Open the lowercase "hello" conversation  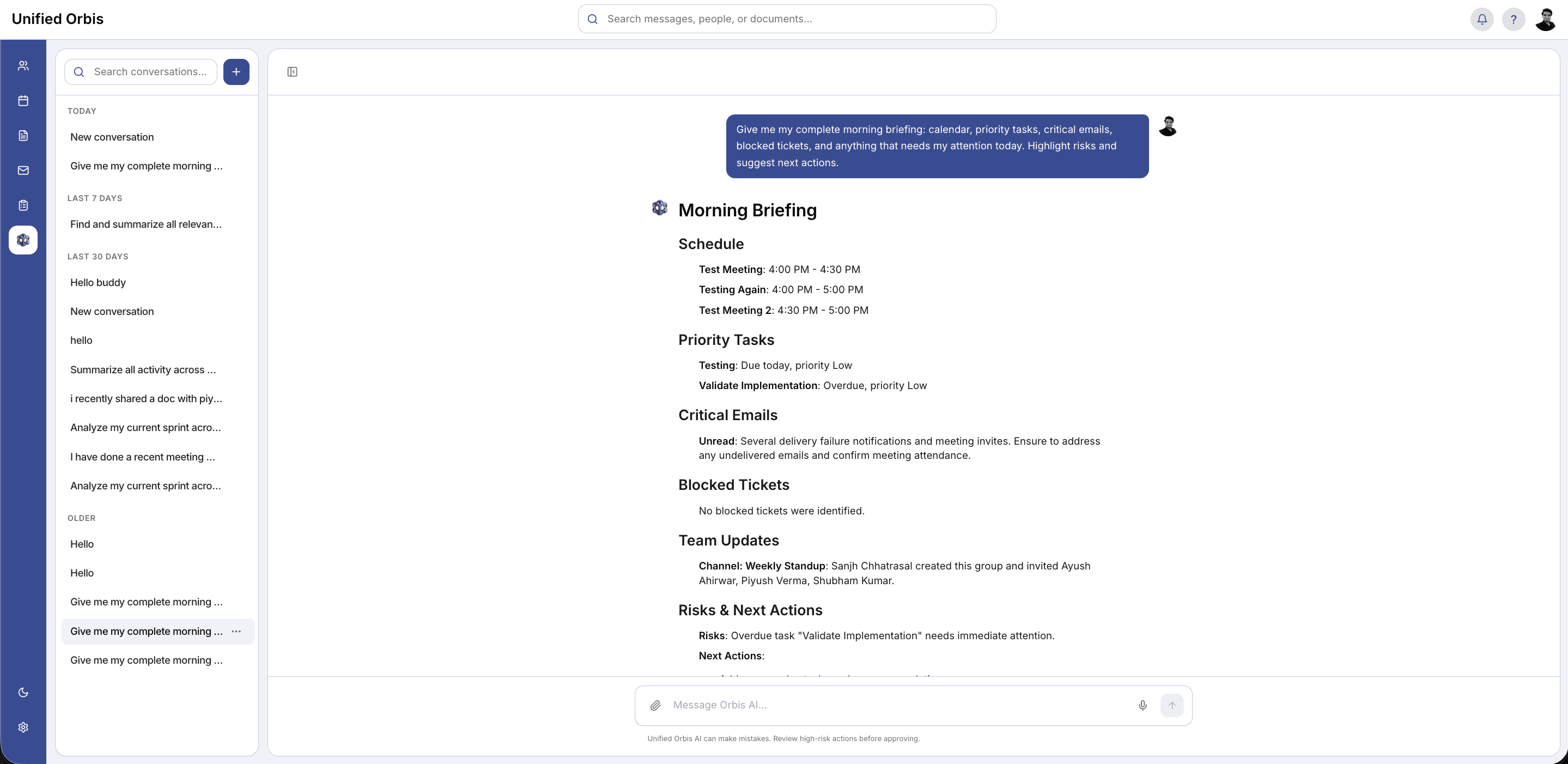(x=157, y=340)
